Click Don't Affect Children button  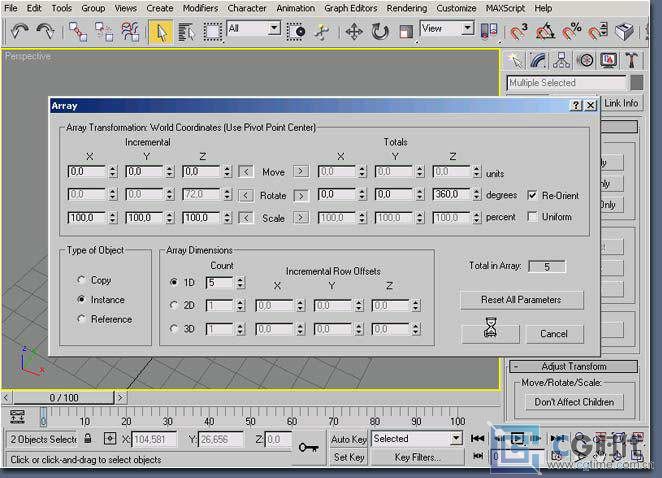574,402
